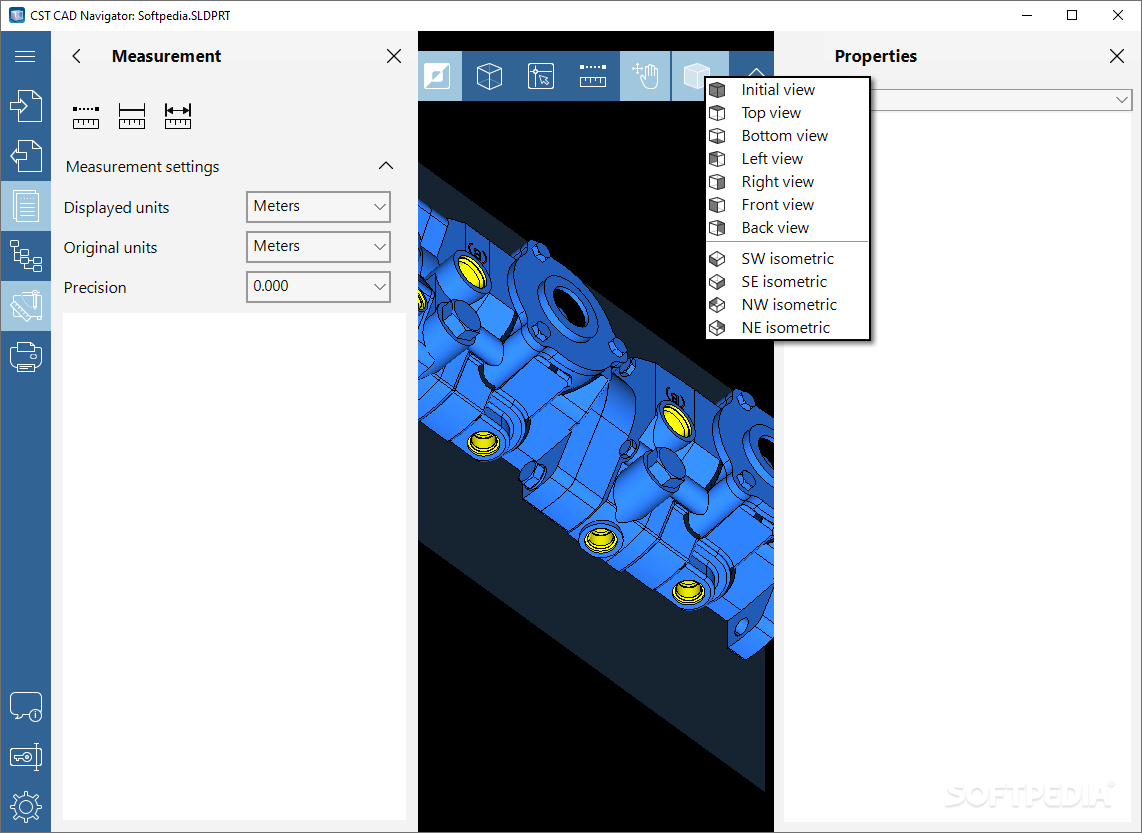Select NE isometric view
Viewport: 1142px width, 833px height.
tap(788, 328)
